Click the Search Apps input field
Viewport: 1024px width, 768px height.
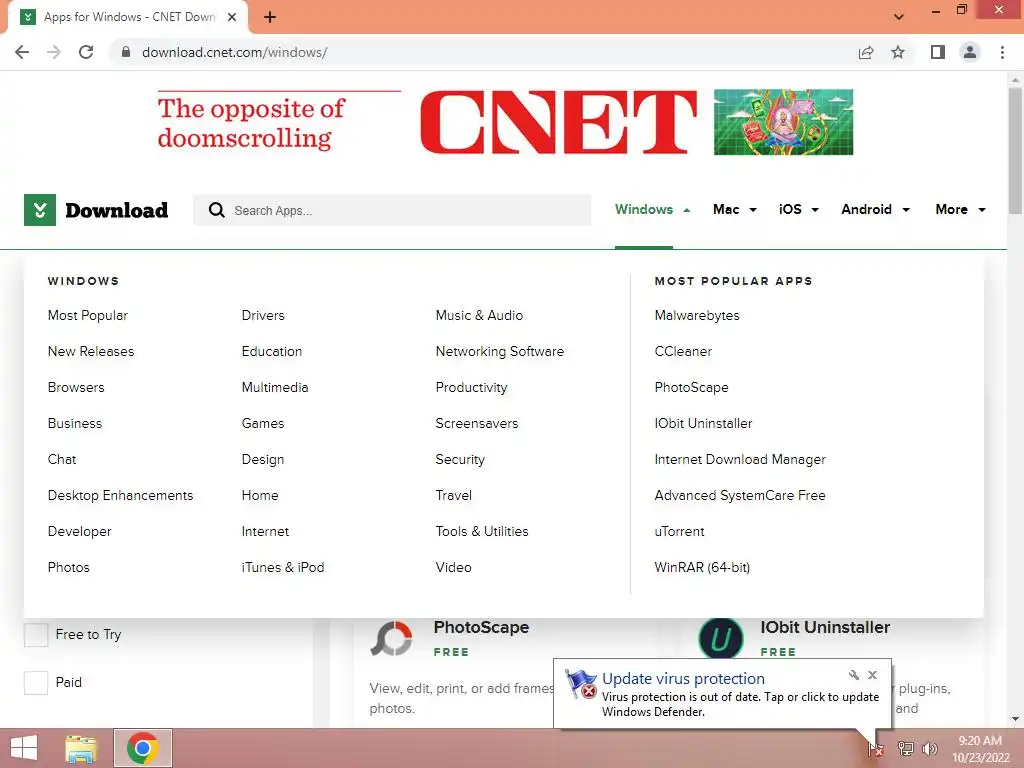click(392, 210)
